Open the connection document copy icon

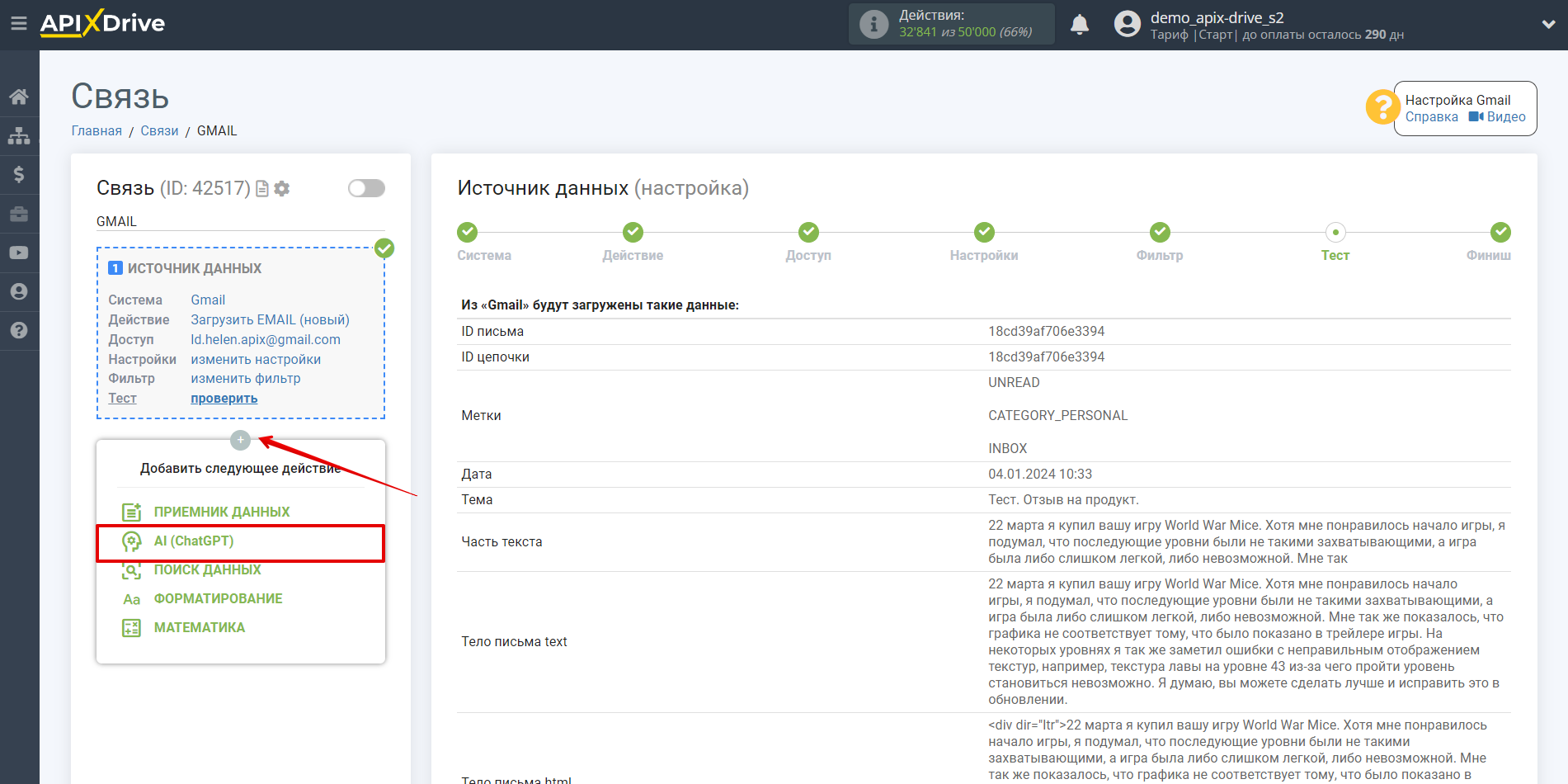[x=262, y=189]
